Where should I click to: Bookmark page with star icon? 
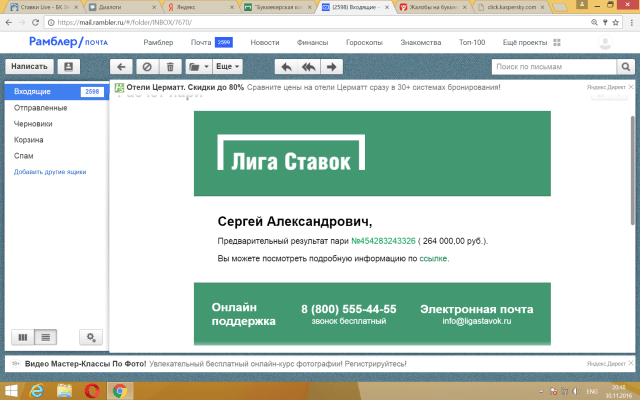point(616,22)
